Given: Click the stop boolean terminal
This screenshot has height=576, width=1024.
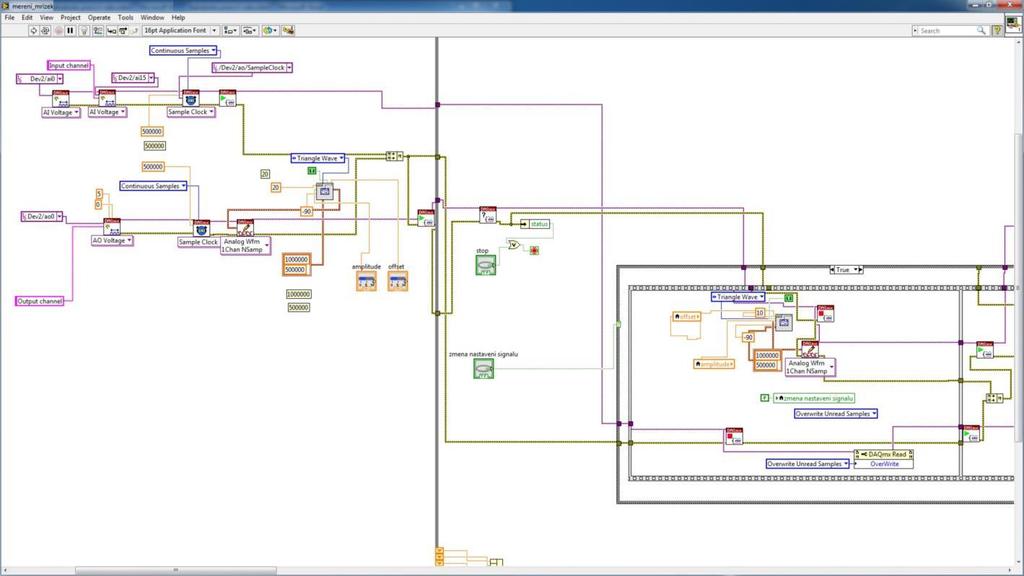Looking at the screenshot, I should coord(485,265).
